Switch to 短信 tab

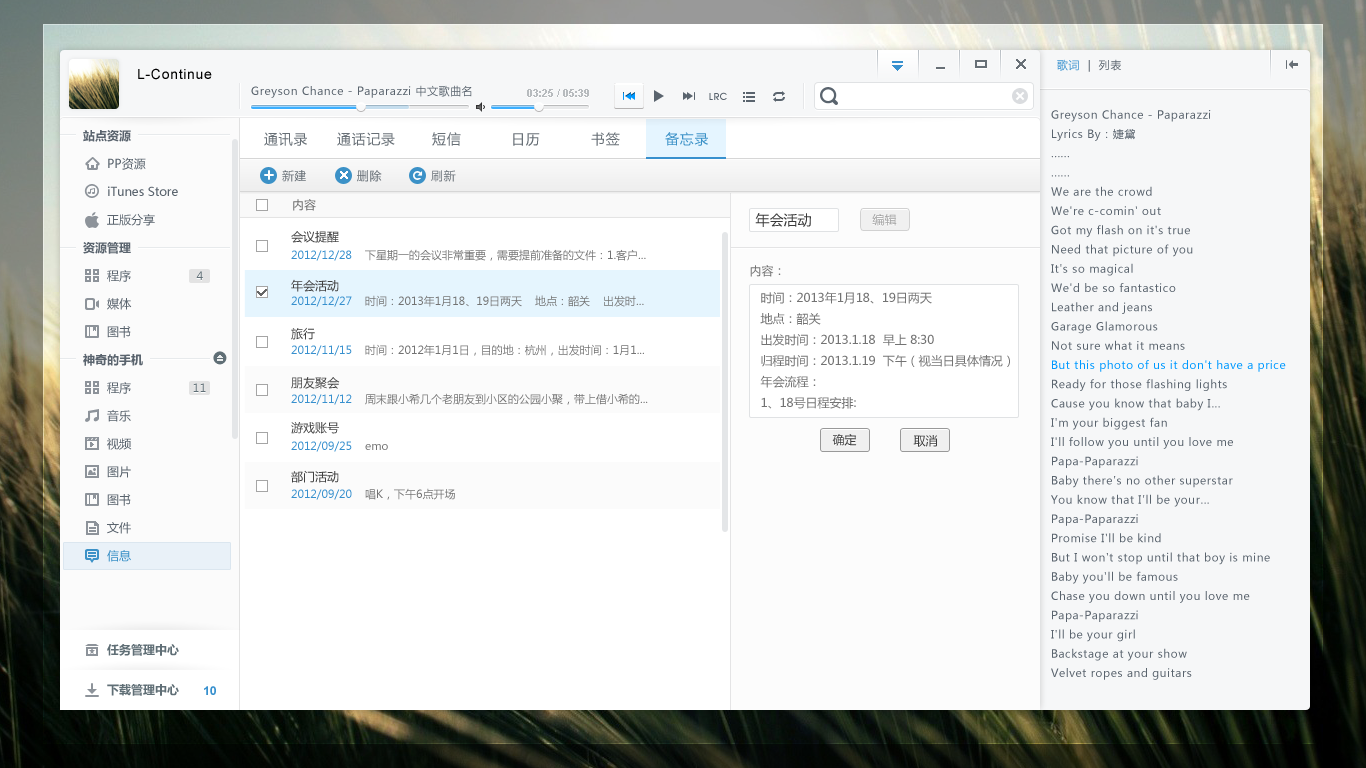pos(446,139)
